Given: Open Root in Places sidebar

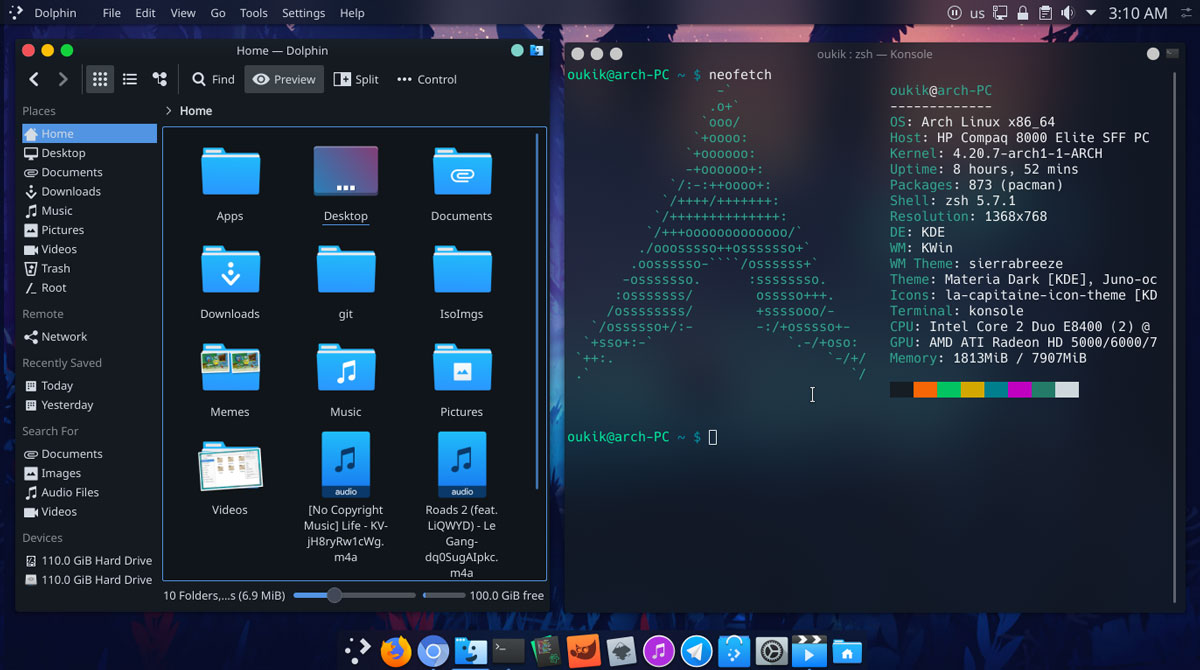Looking at the screenshot, I should 89,288.
